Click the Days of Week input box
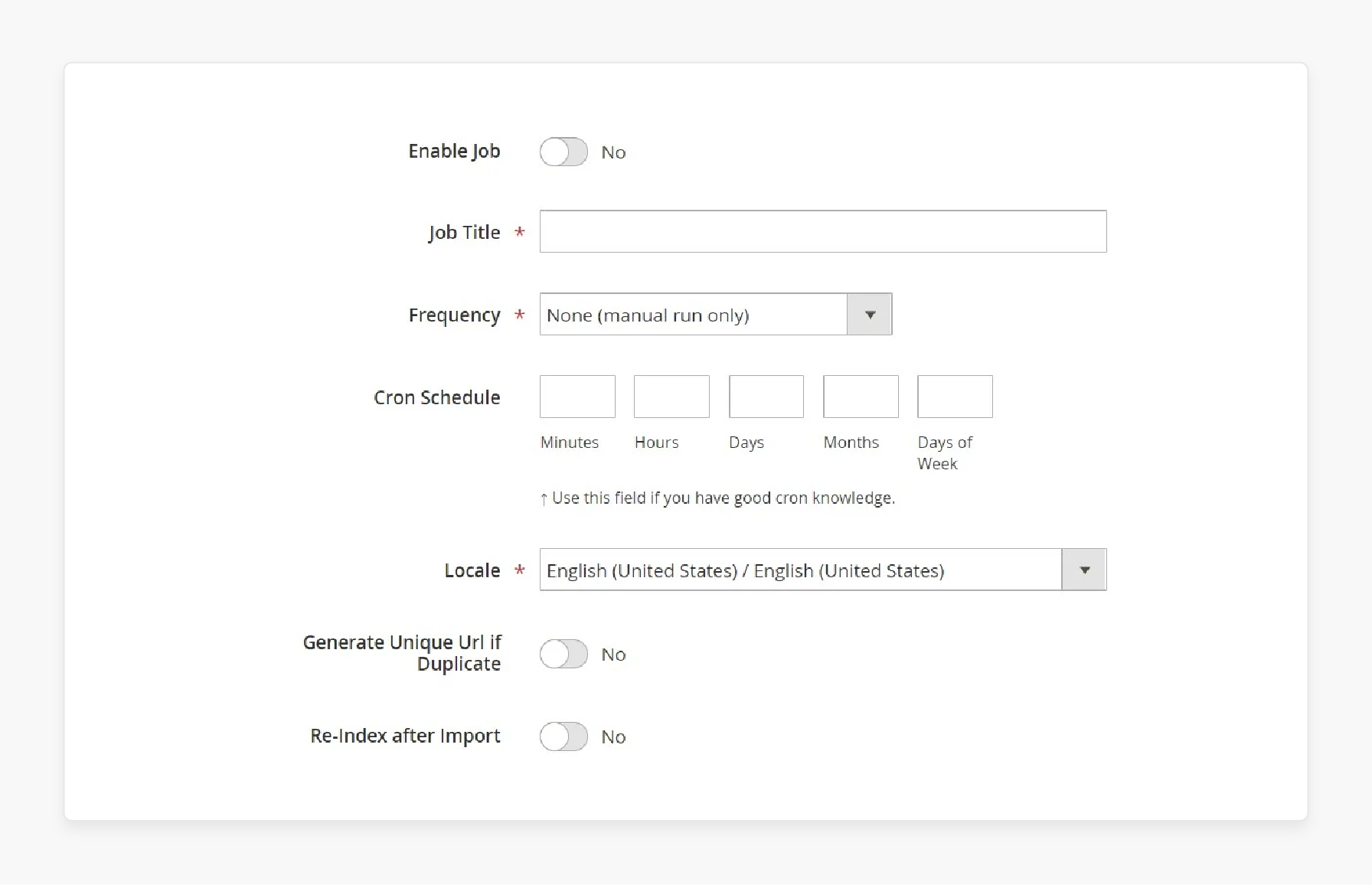The image size is (1372, 885). (x=955, y=397)
